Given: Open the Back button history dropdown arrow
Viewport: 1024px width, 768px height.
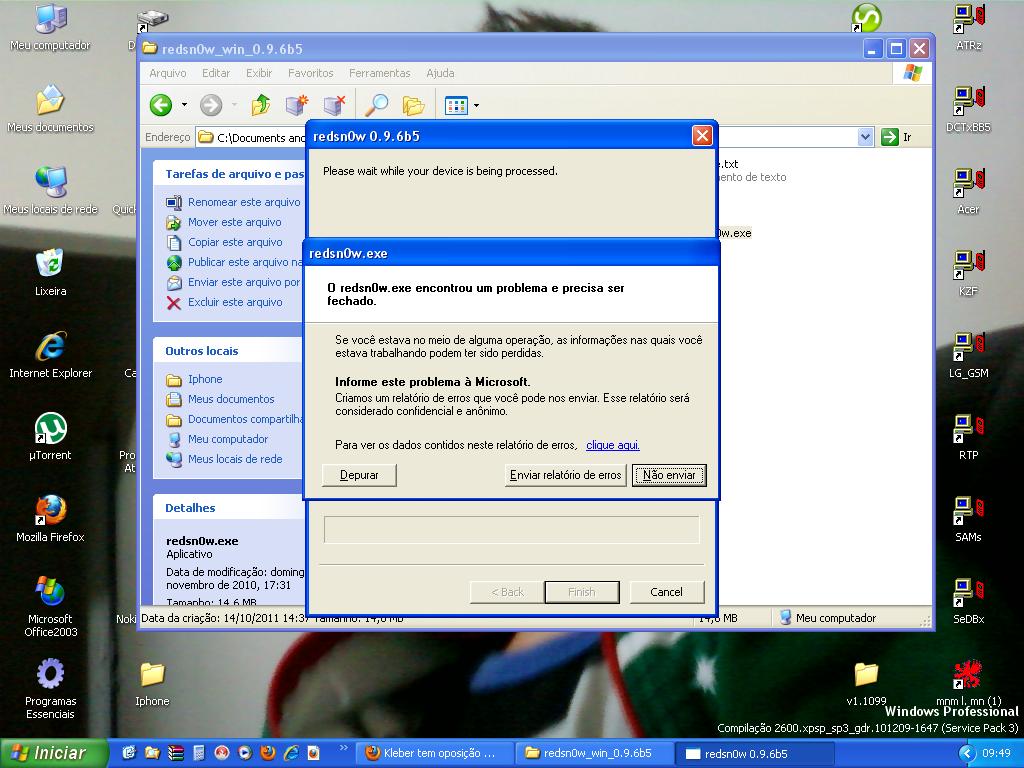Looking at the screenshot, I should tap(184, 104).
